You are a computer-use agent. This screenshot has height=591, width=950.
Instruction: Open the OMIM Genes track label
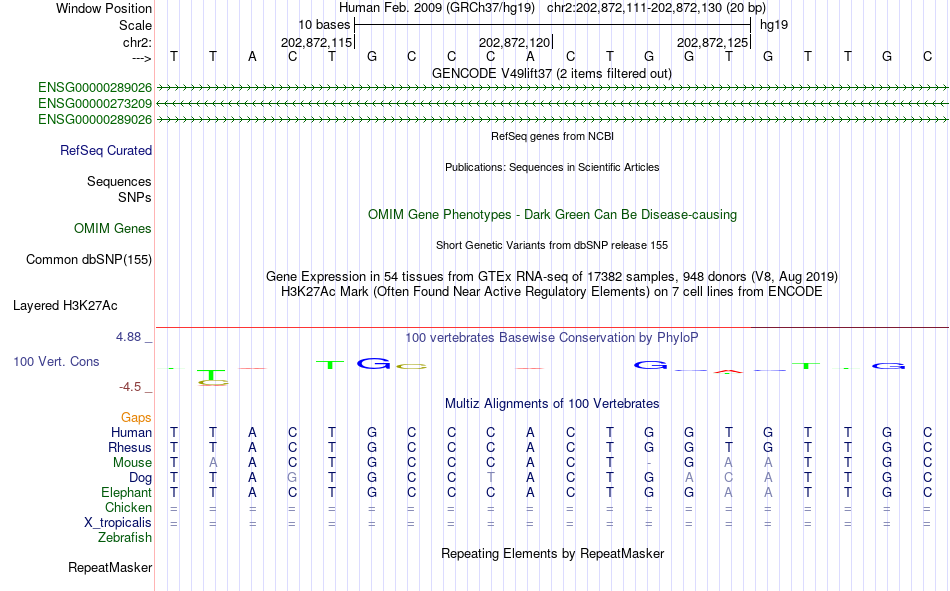[x=113, y=229]
